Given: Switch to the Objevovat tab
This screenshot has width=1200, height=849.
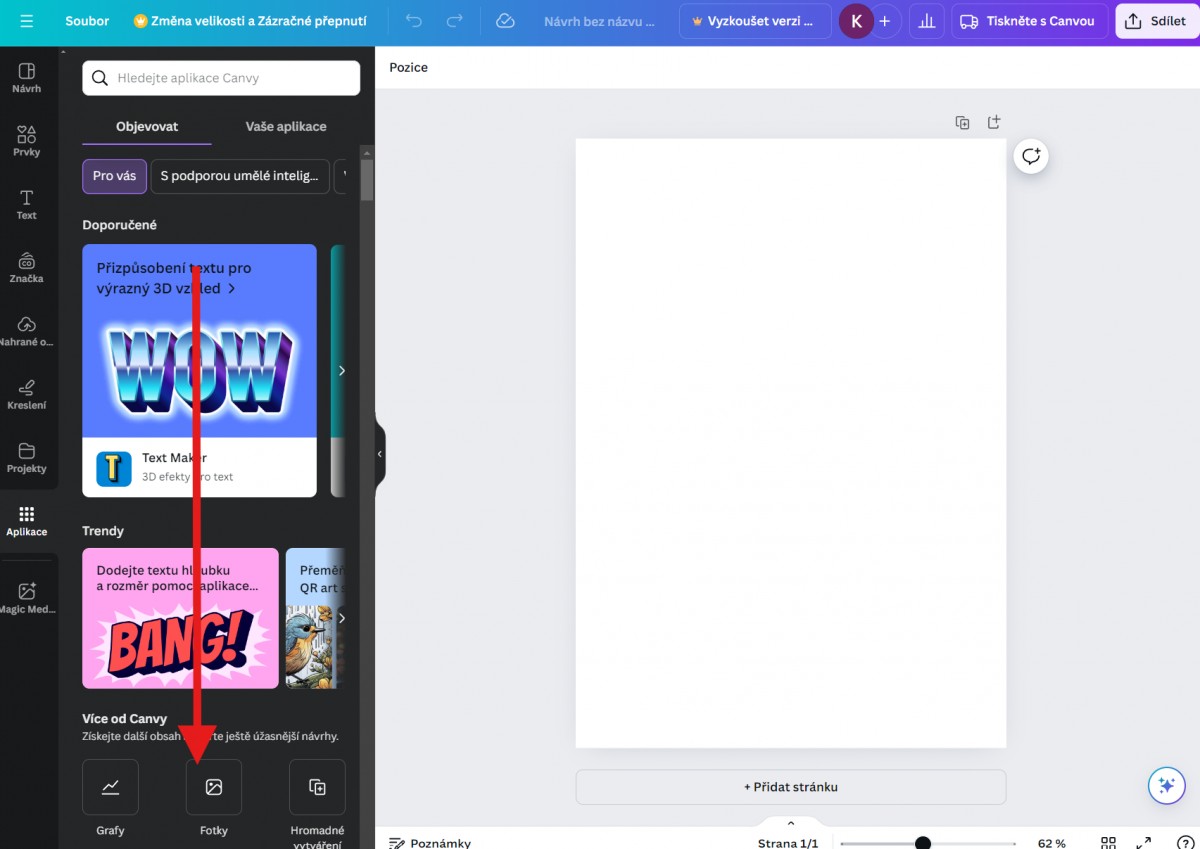Looking at the screenshot, I should pyautogui.click(x=147, y=127).
